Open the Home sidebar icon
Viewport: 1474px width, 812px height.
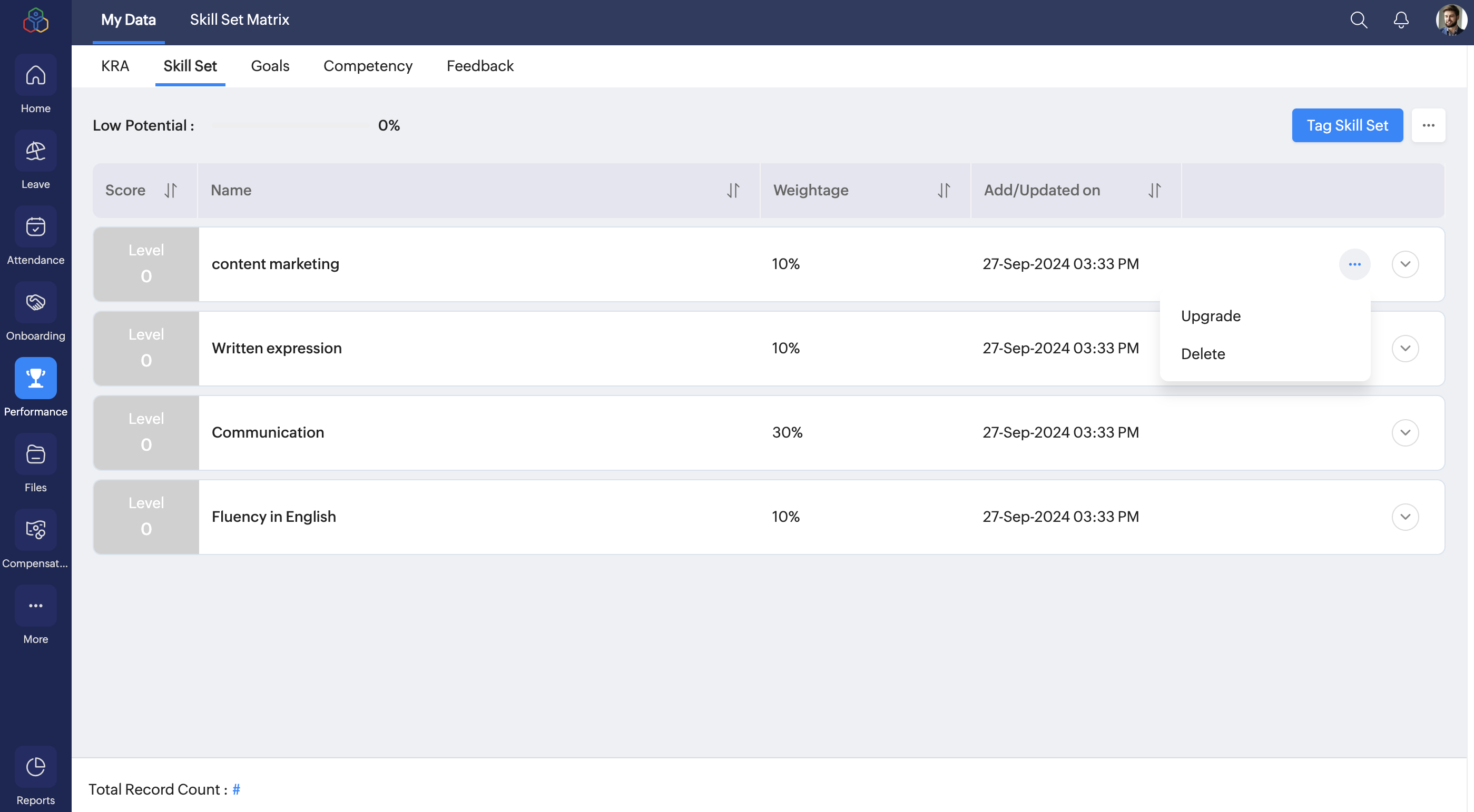[x=35, y=75]
